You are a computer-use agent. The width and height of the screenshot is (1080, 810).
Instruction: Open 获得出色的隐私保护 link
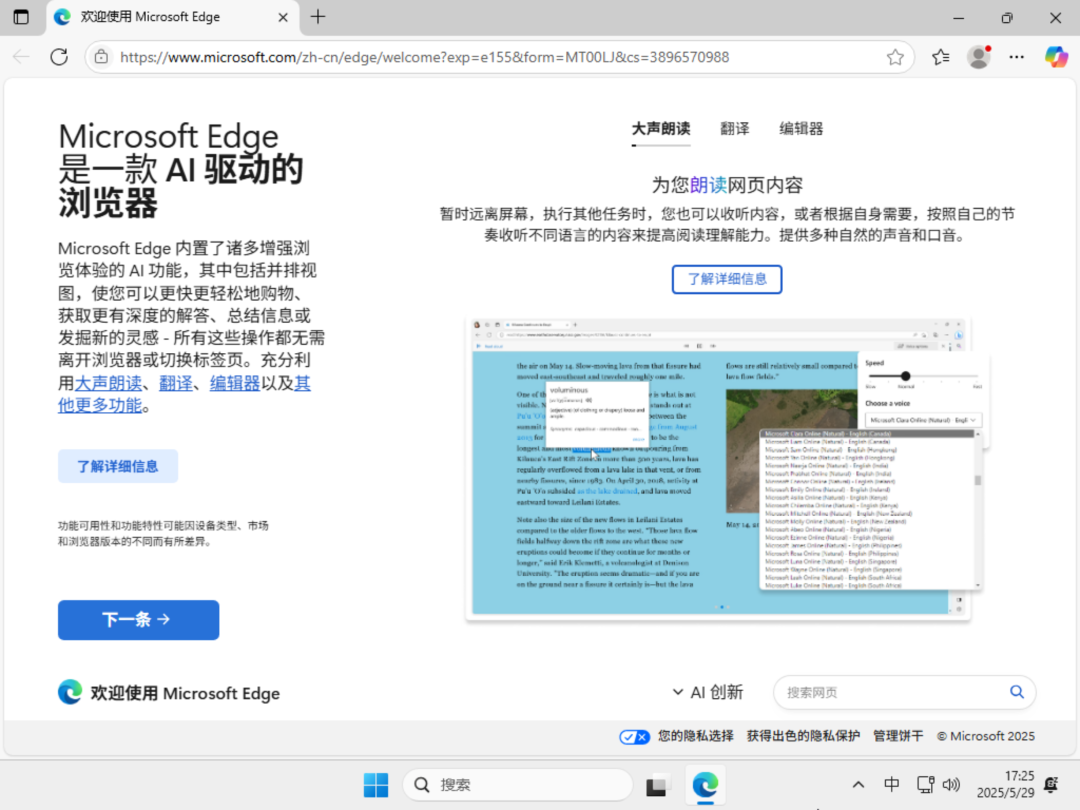(x=803, y=736)
